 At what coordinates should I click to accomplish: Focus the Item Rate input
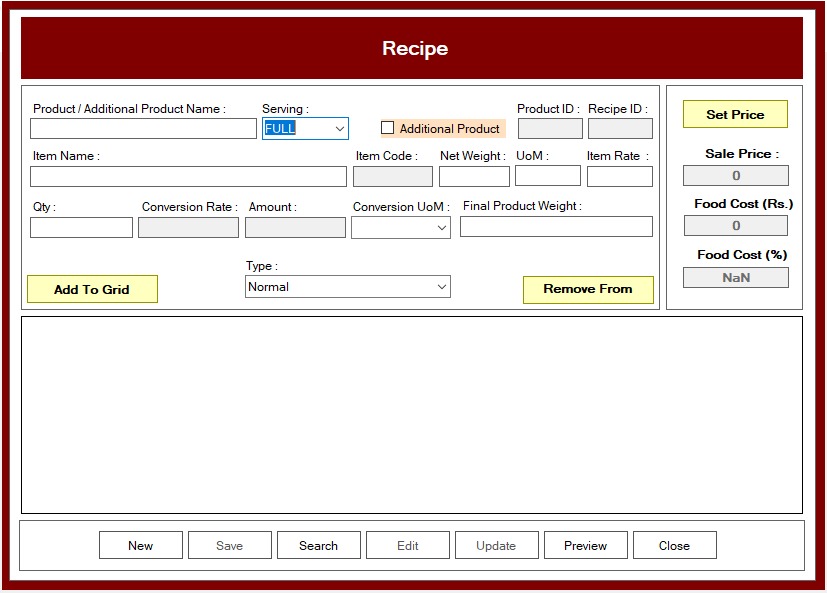click(619, 177)
